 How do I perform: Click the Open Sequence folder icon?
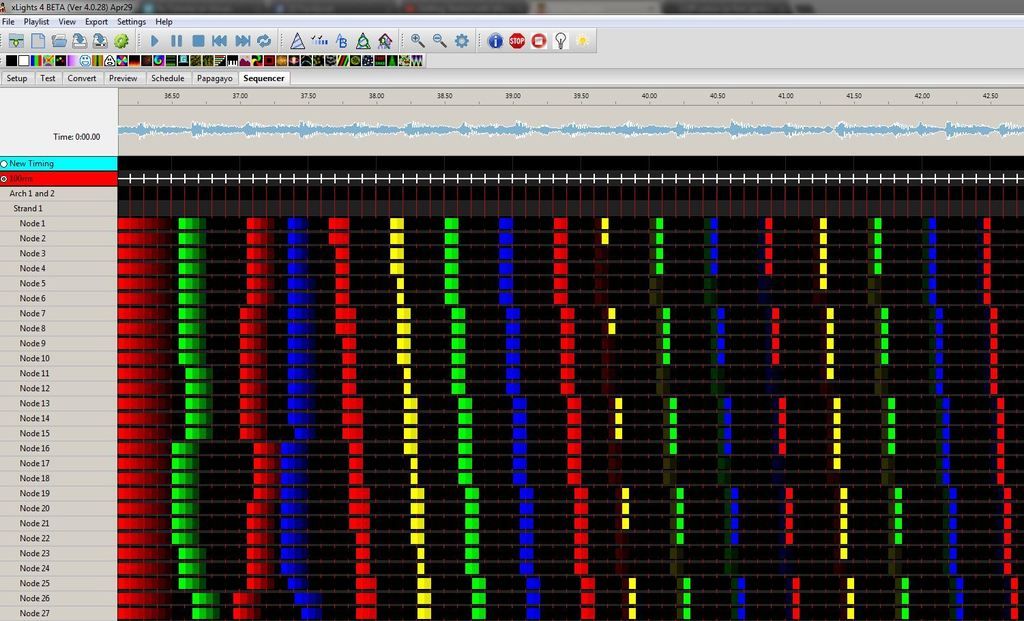(x=59, y=41)
